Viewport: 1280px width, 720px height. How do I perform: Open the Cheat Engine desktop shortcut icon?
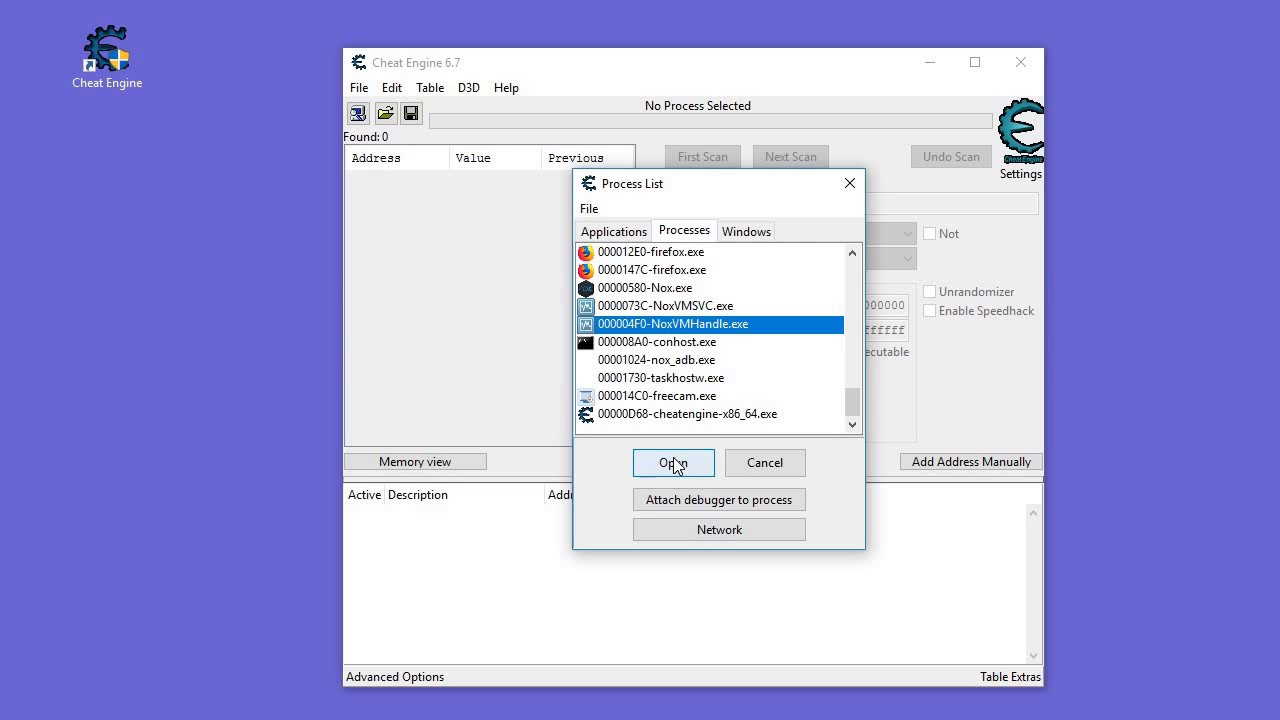(x=107, y=57)
